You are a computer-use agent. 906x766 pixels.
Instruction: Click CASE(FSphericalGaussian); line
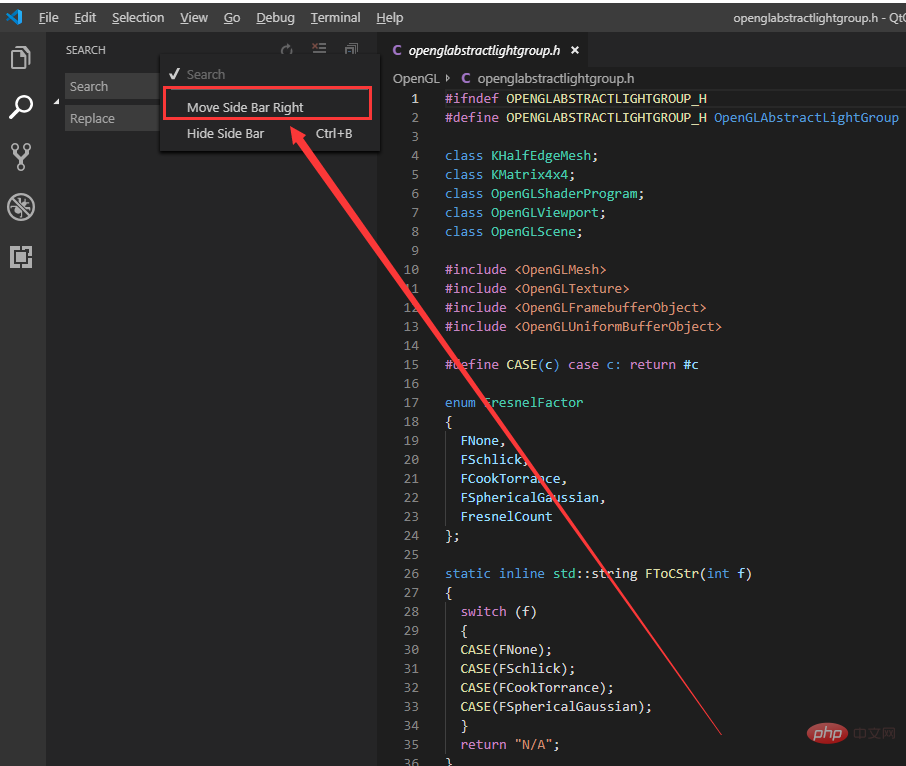(x=556, y=707)
